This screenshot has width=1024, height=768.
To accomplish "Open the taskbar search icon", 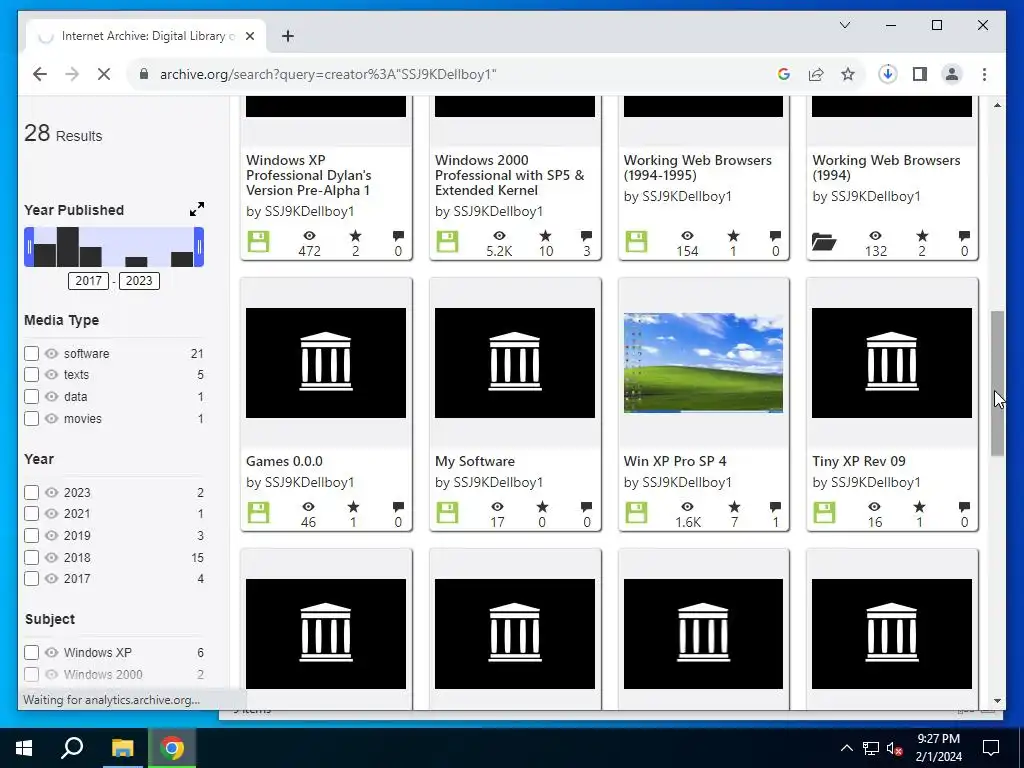I will pos(72,748).
